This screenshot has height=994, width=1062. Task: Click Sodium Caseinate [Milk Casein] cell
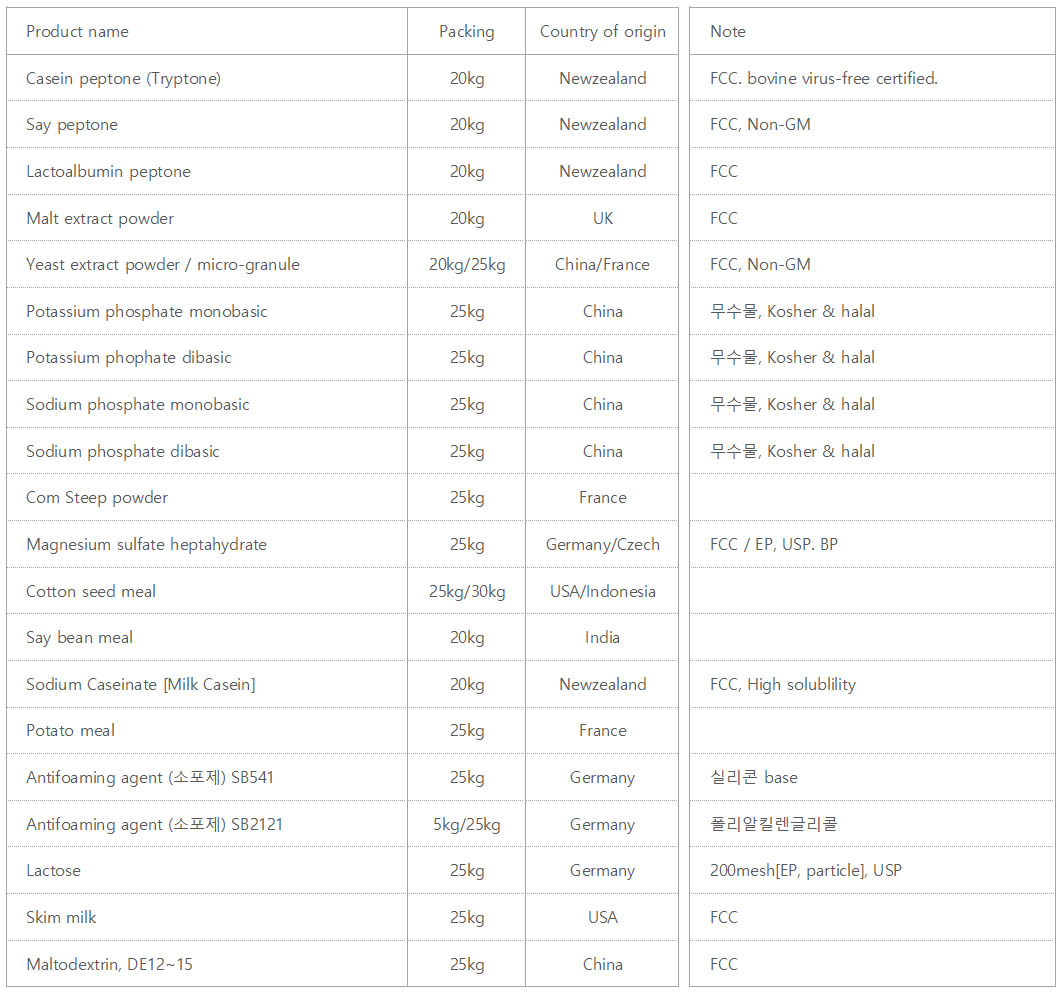pos(141,685)
